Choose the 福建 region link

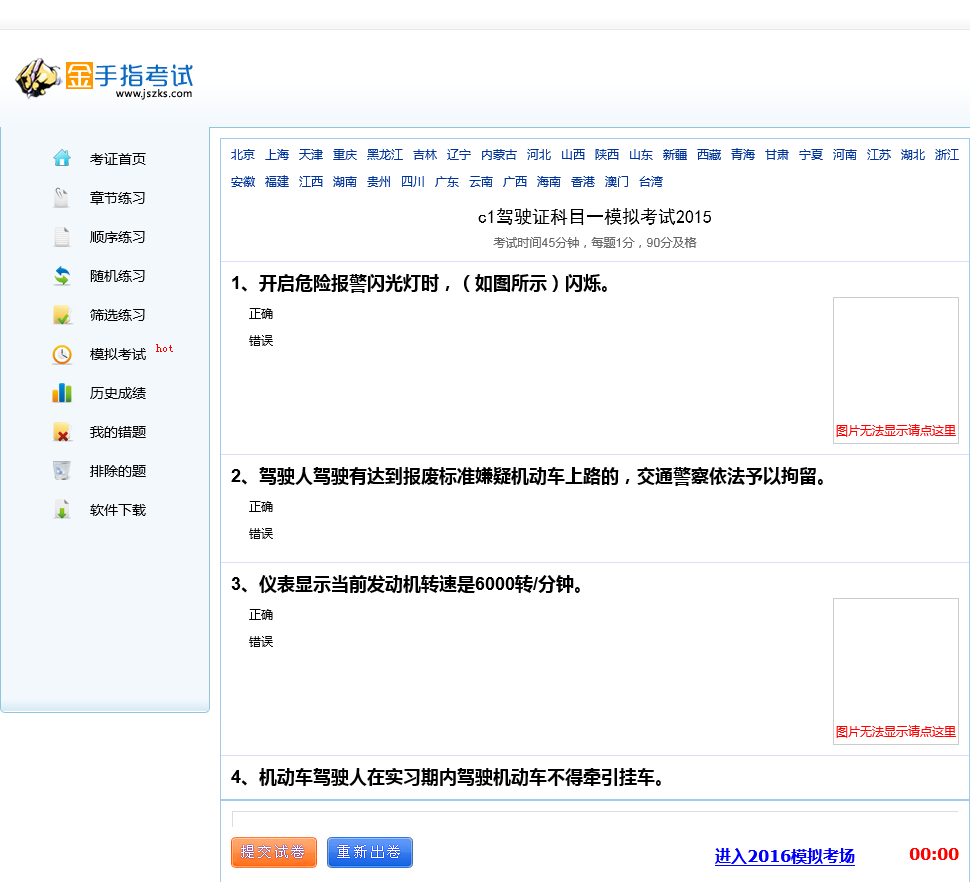point(277,182)
